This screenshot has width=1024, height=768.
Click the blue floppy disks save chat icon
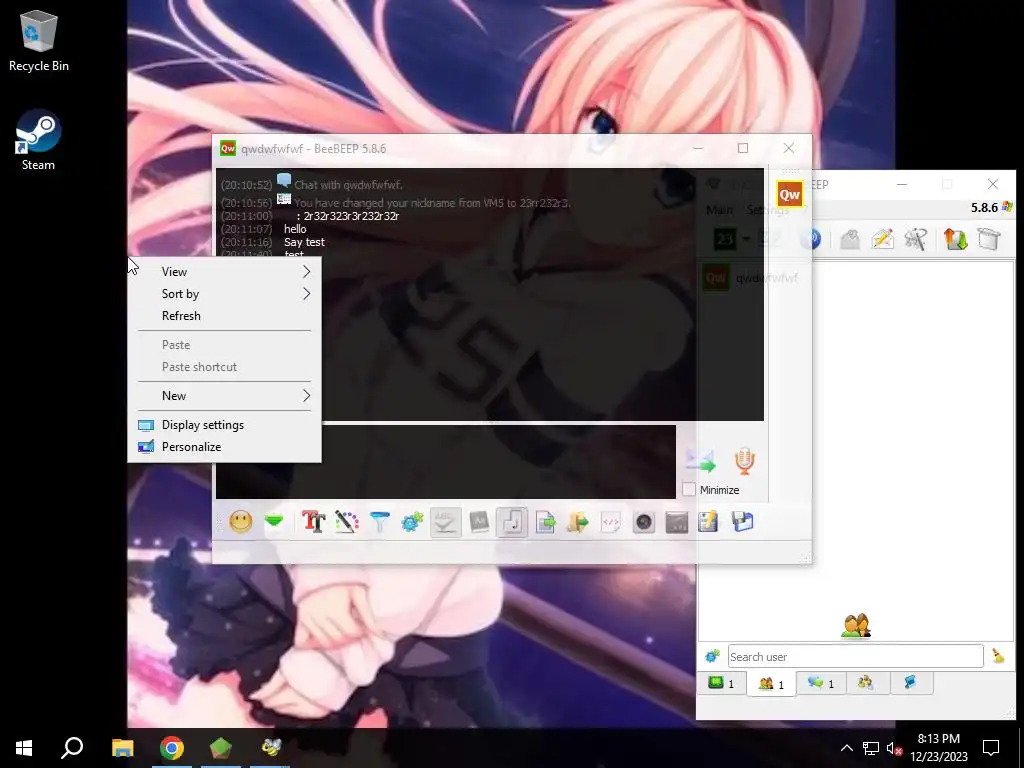click(x=743, y=522)
